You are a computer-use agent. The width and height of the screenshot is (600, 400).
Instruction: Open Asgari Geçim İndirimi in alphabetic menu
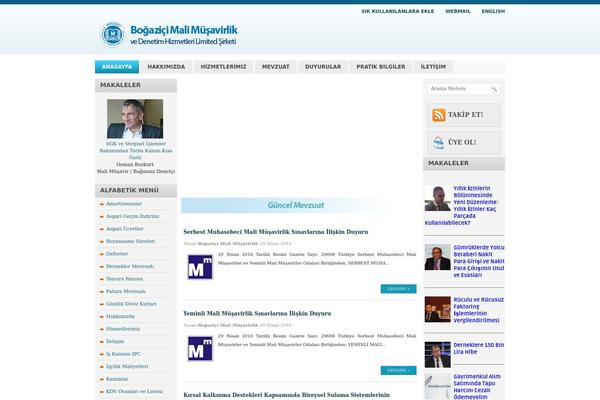point(132,216)
